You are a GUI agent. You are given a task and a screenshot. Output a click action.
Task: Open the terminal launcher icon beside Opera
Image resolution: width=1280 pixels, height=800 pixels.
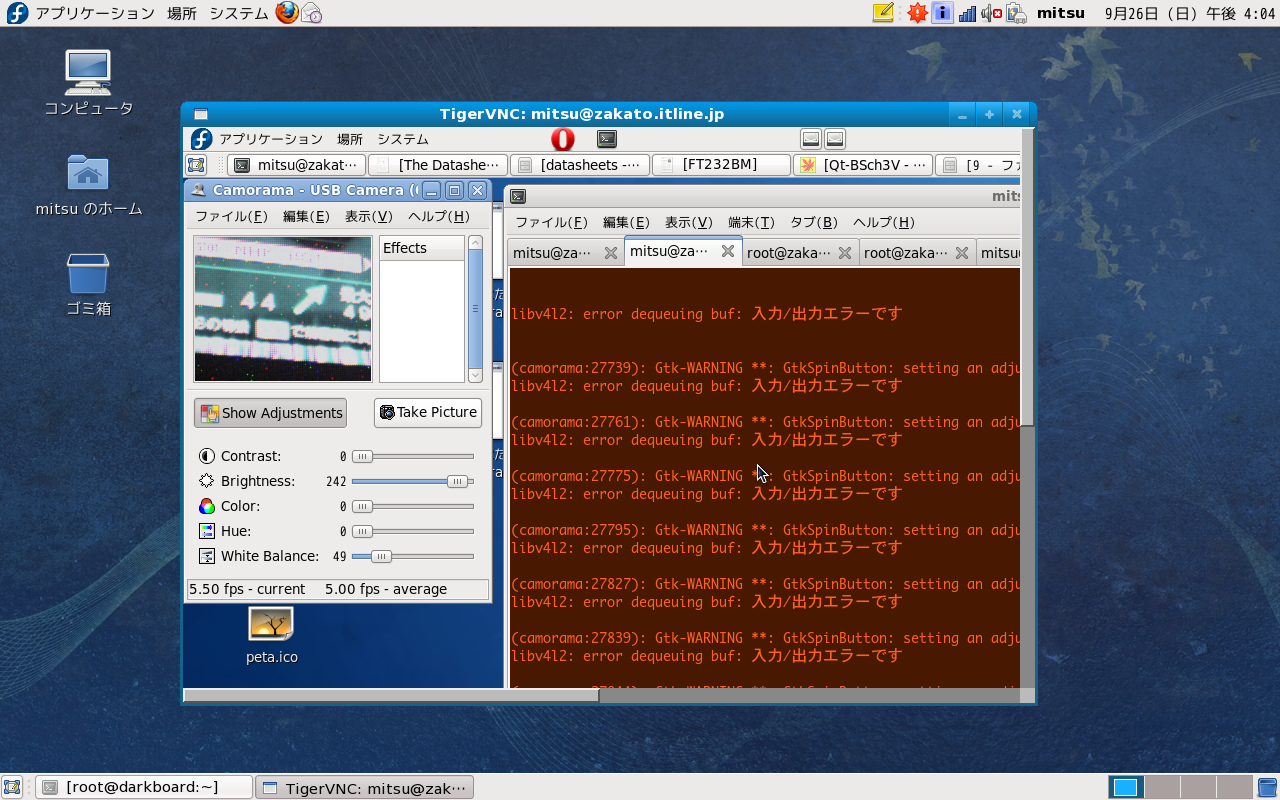(607, 139)
